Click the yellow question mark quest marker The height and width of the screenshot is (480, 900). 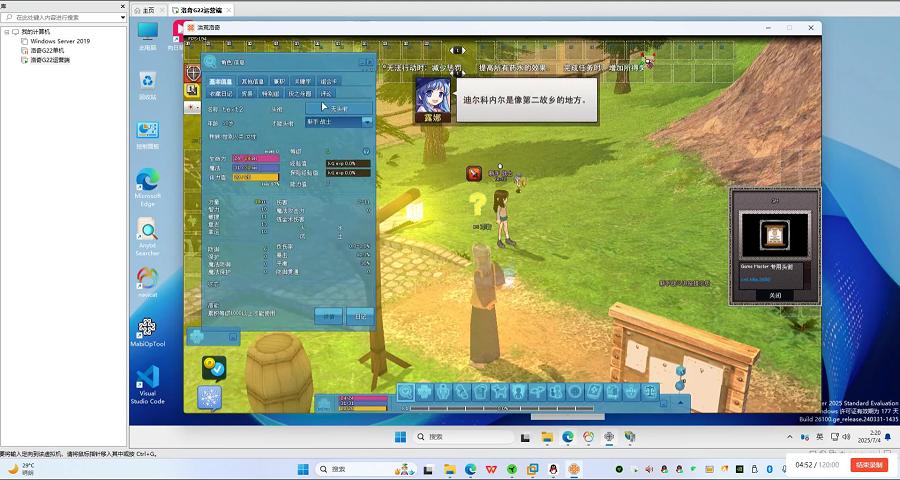pyautogui.click(x=478, y=203)
